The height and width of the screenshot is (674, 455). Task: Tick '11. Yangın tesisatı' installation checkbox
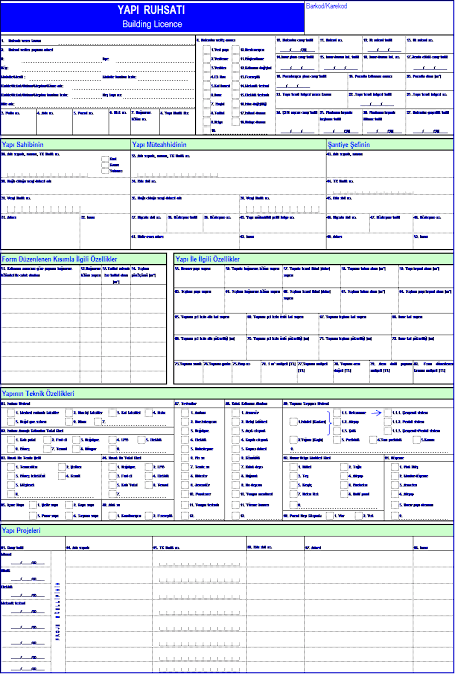[x=185, y=505]
